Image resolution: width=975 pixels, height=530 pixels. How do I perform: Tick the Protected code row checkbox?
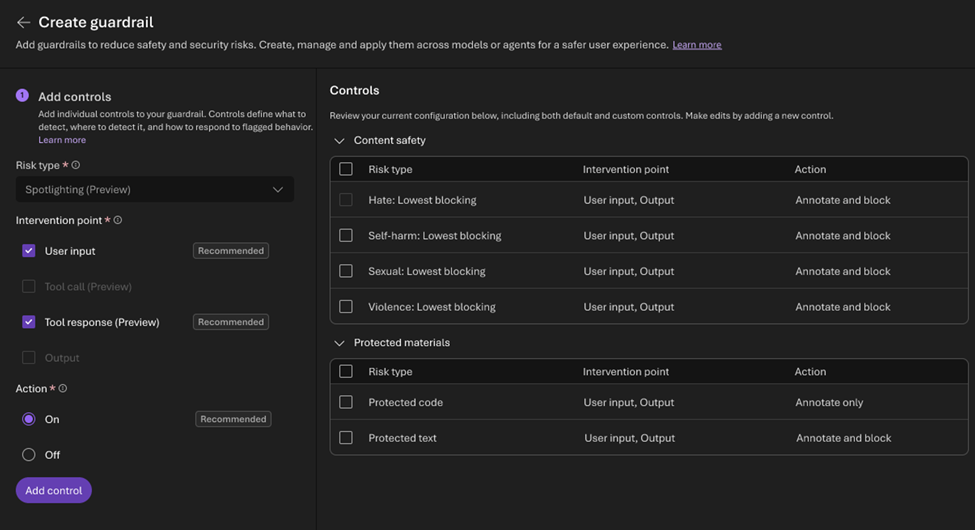click(x=346, y=402)
